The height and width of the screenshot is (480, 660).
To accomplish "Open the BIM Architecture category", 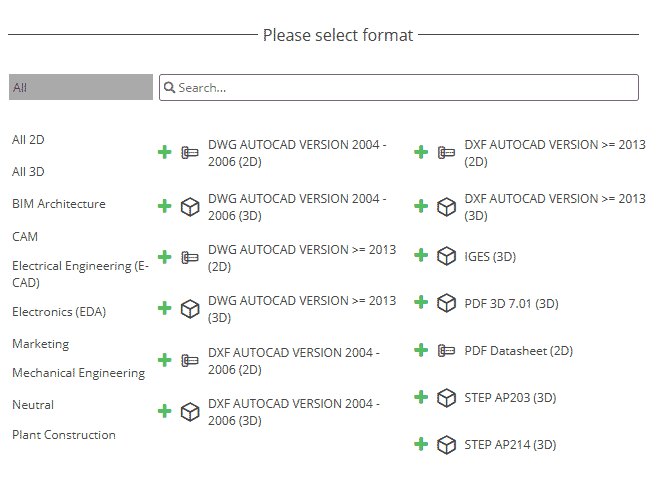I will (59, 204).
